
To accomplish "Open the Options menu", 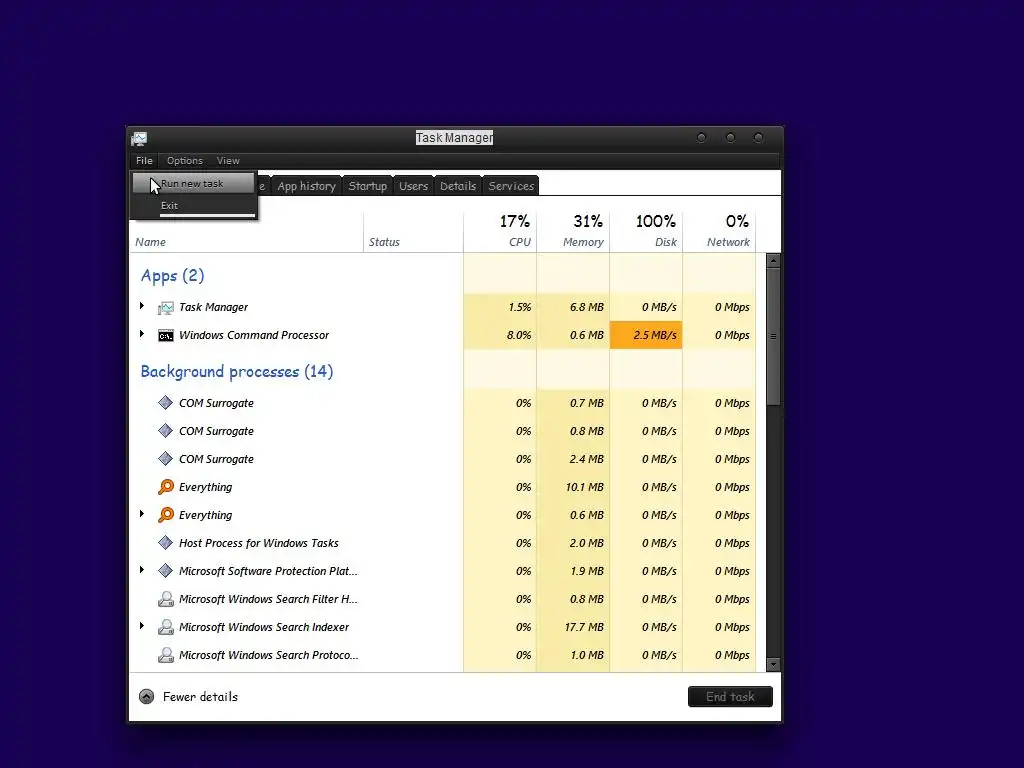I will [185, 161].
